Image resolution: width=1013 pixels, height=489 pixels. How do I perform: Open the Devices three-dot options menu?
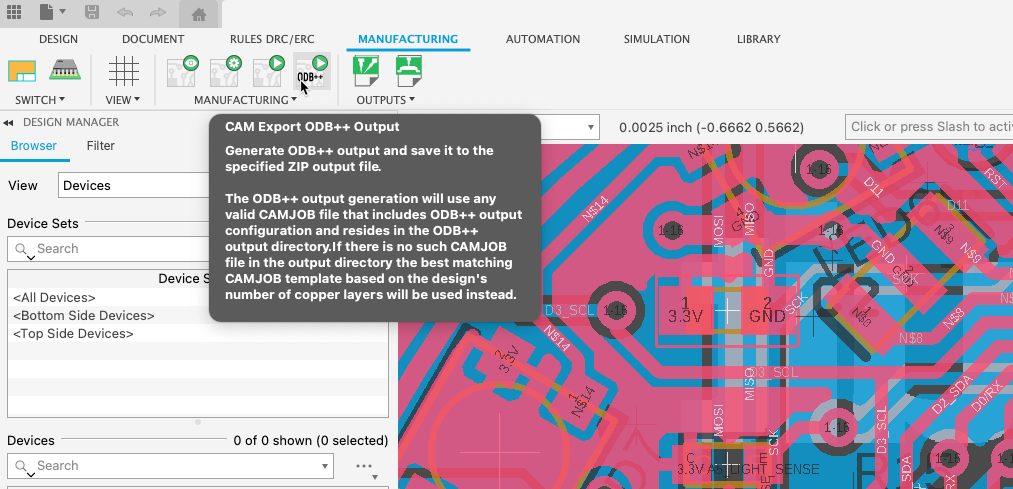(x=364, y=466)
